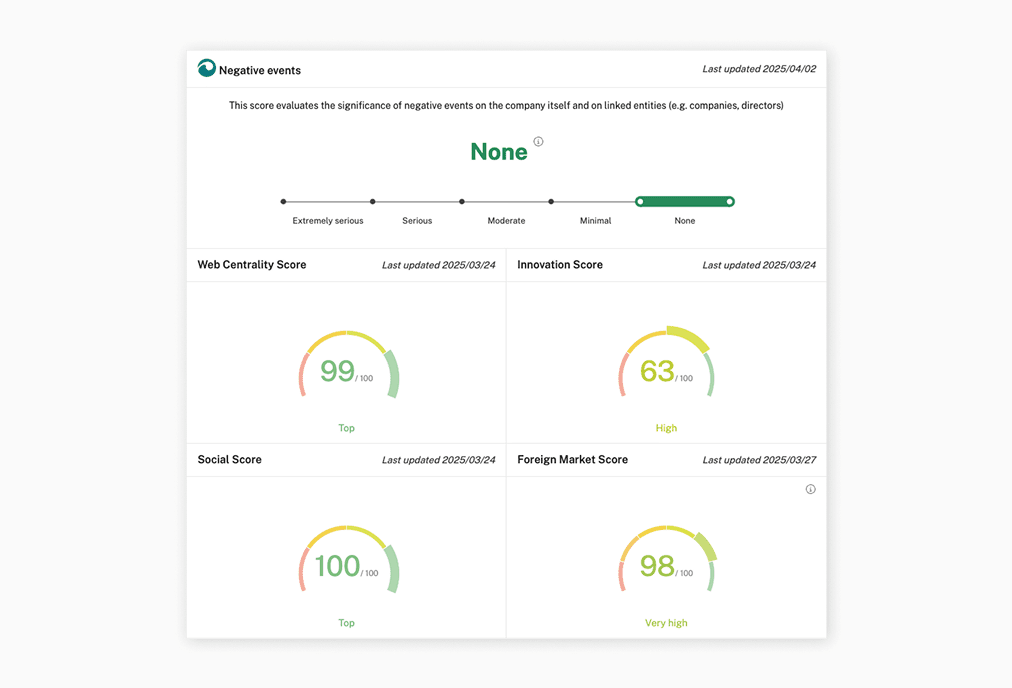The height and width of the screenshot is (688, 1012).
Task: Click the 'High' label under Innovation gauge
Action: click(x=666, y=428)
